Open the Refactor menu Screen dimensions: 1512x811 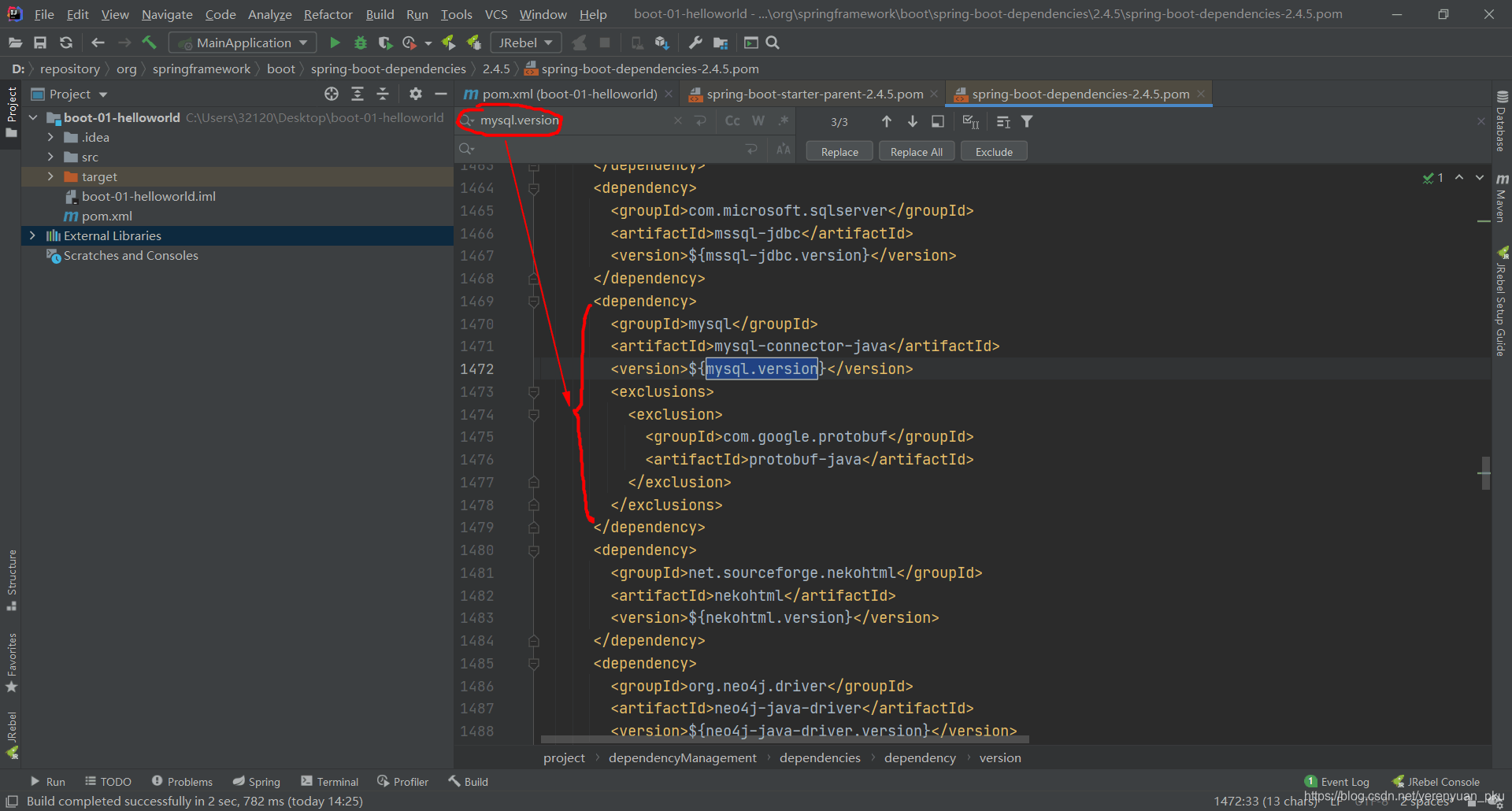328,14
